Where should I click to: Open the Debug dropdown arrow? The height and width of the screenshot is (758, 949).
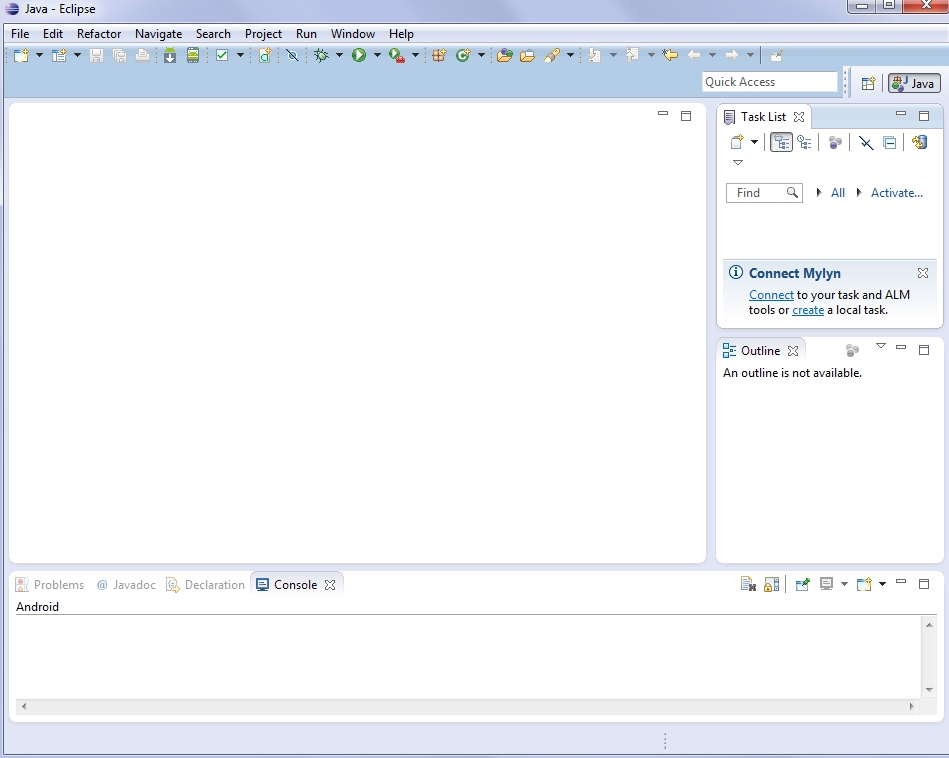click(x=339, y=55)
